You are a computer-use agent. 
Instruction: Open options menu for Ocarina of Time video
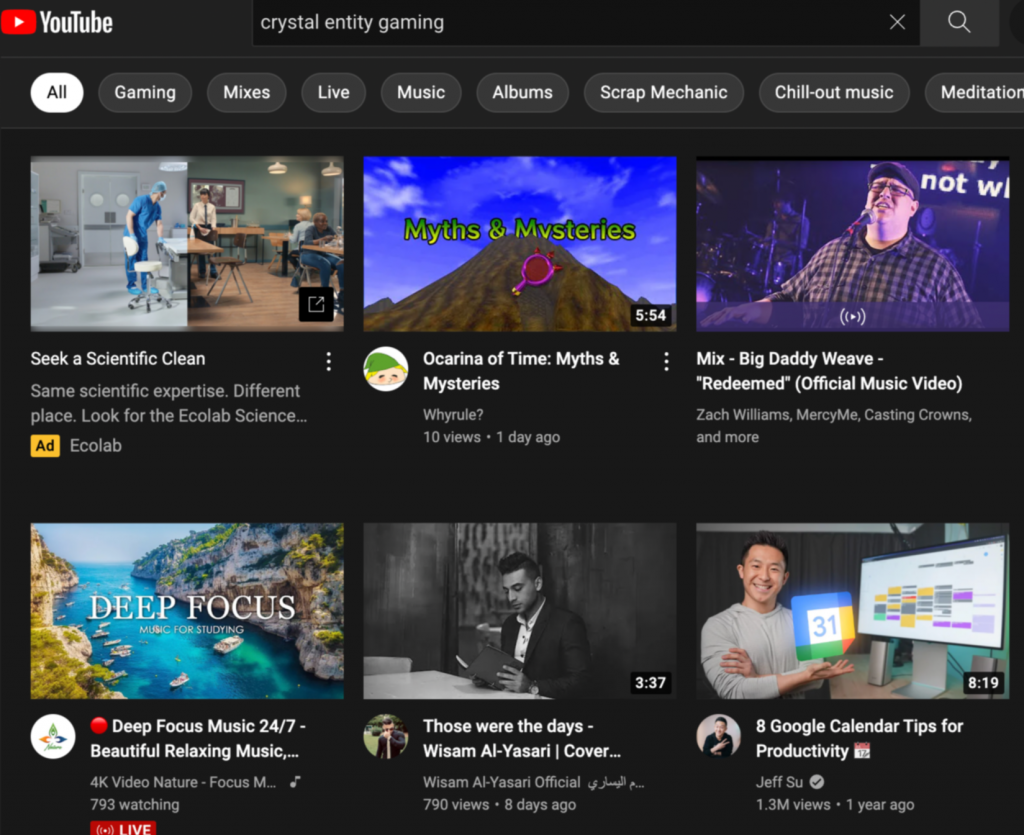(x=666, y=361)
